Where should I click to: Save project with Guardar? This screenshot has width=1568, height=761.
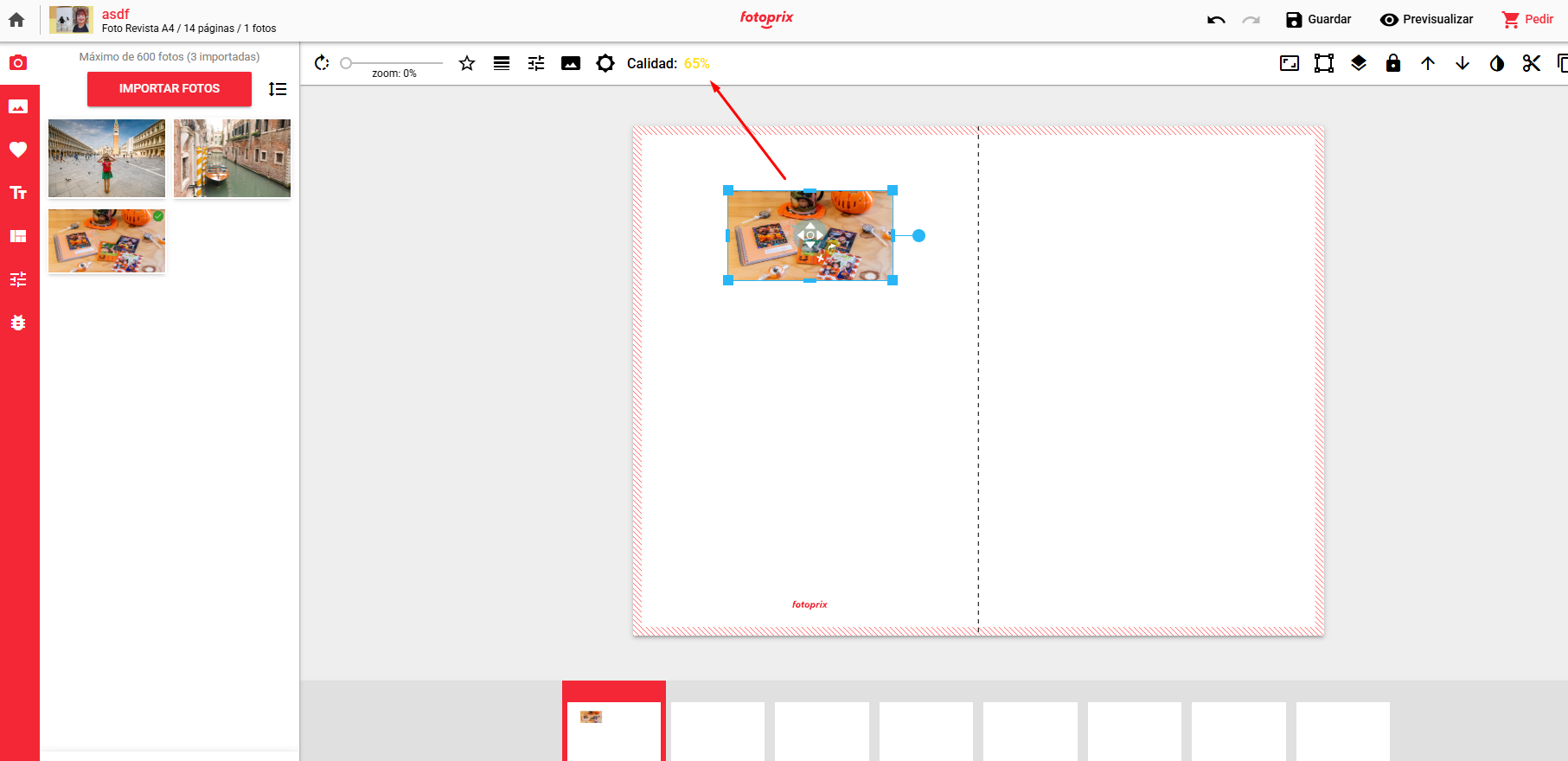point(1318,20)
